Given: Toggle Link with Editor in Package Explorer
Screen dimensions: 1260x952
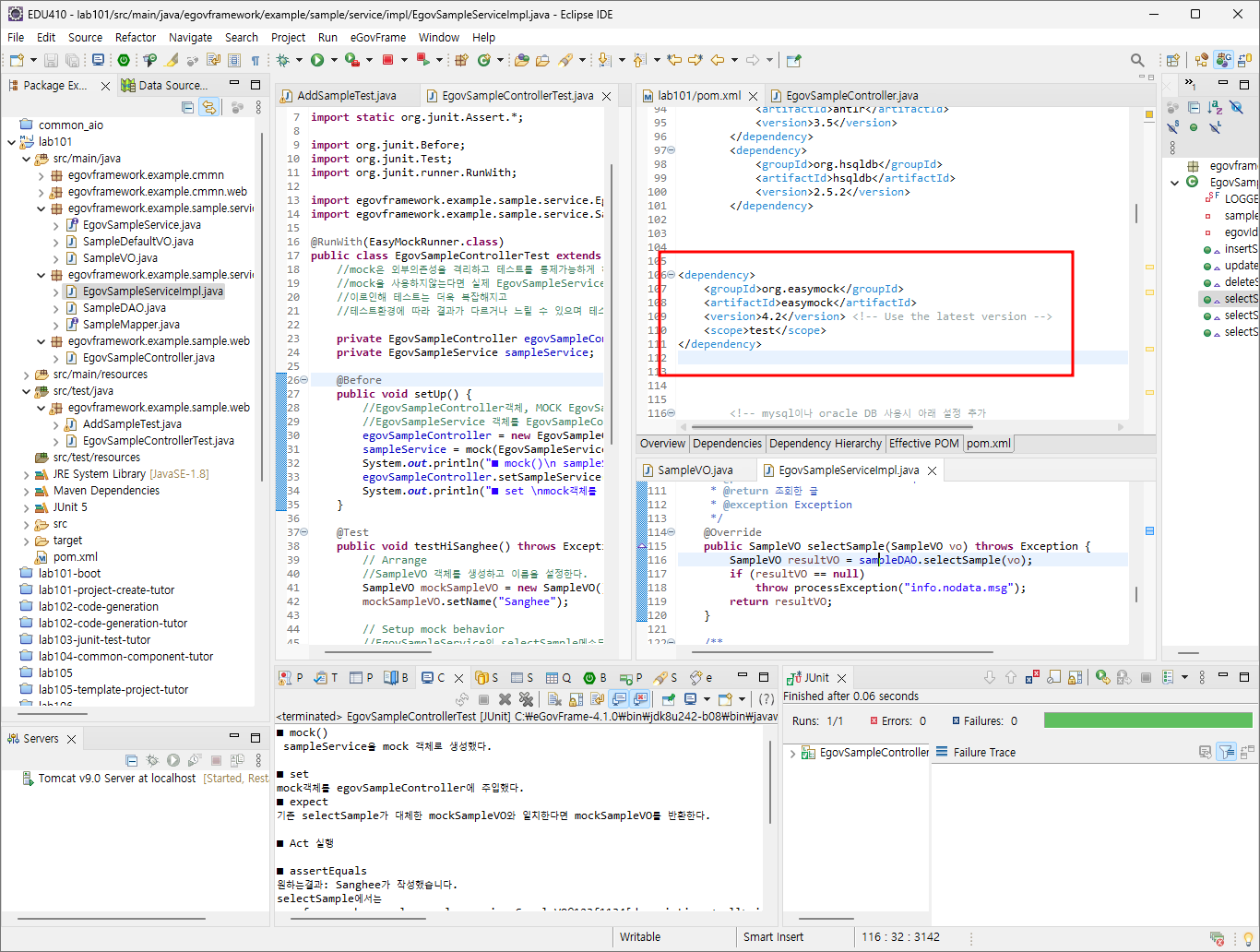Looking at the screenshot, I should 209,107.
